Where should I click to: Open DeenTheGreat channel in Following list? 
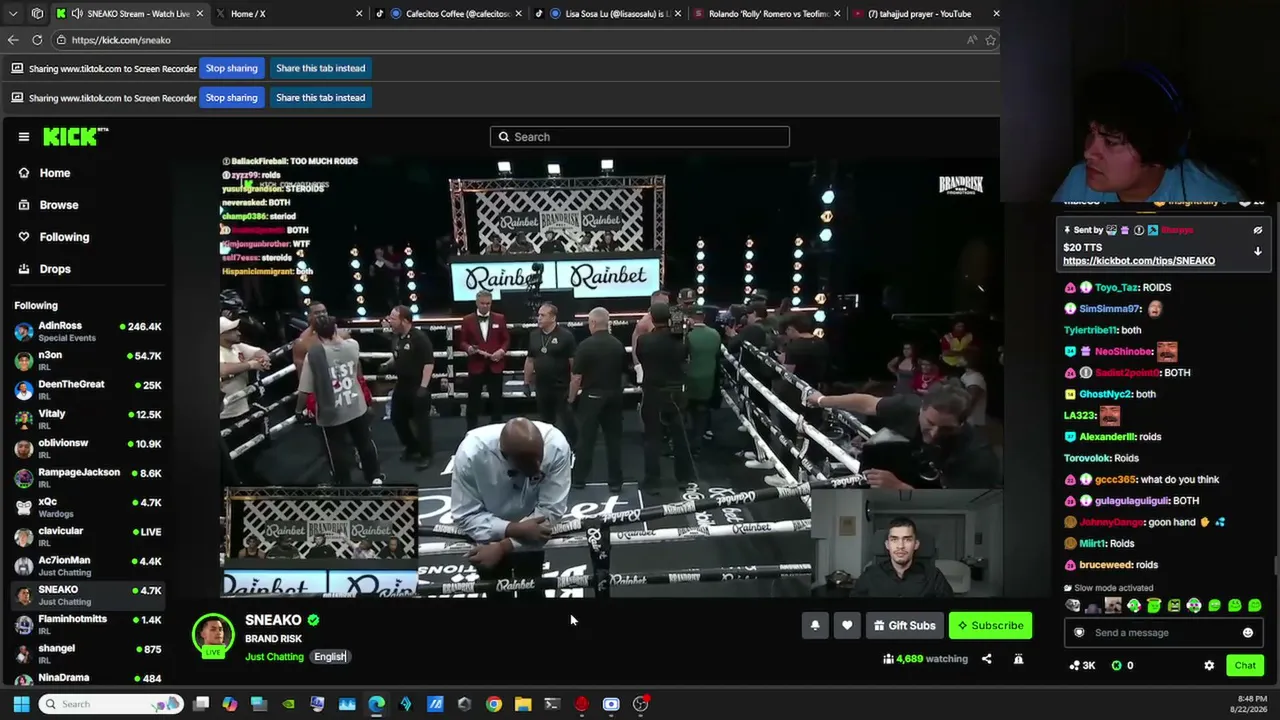point(88,389)
